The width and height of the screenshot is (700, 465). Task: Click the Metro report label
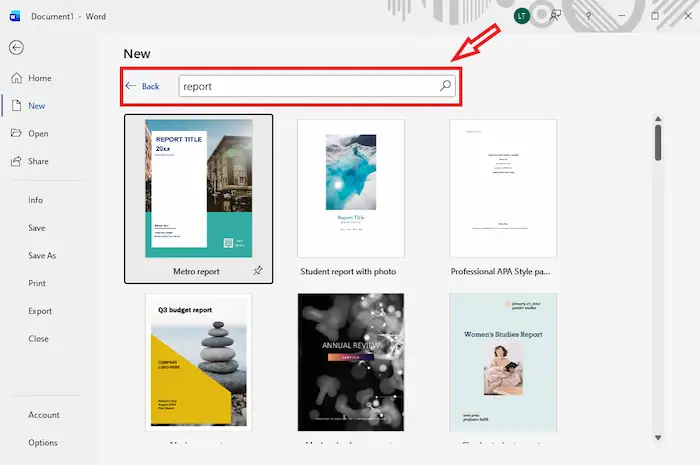coord(196,271)
